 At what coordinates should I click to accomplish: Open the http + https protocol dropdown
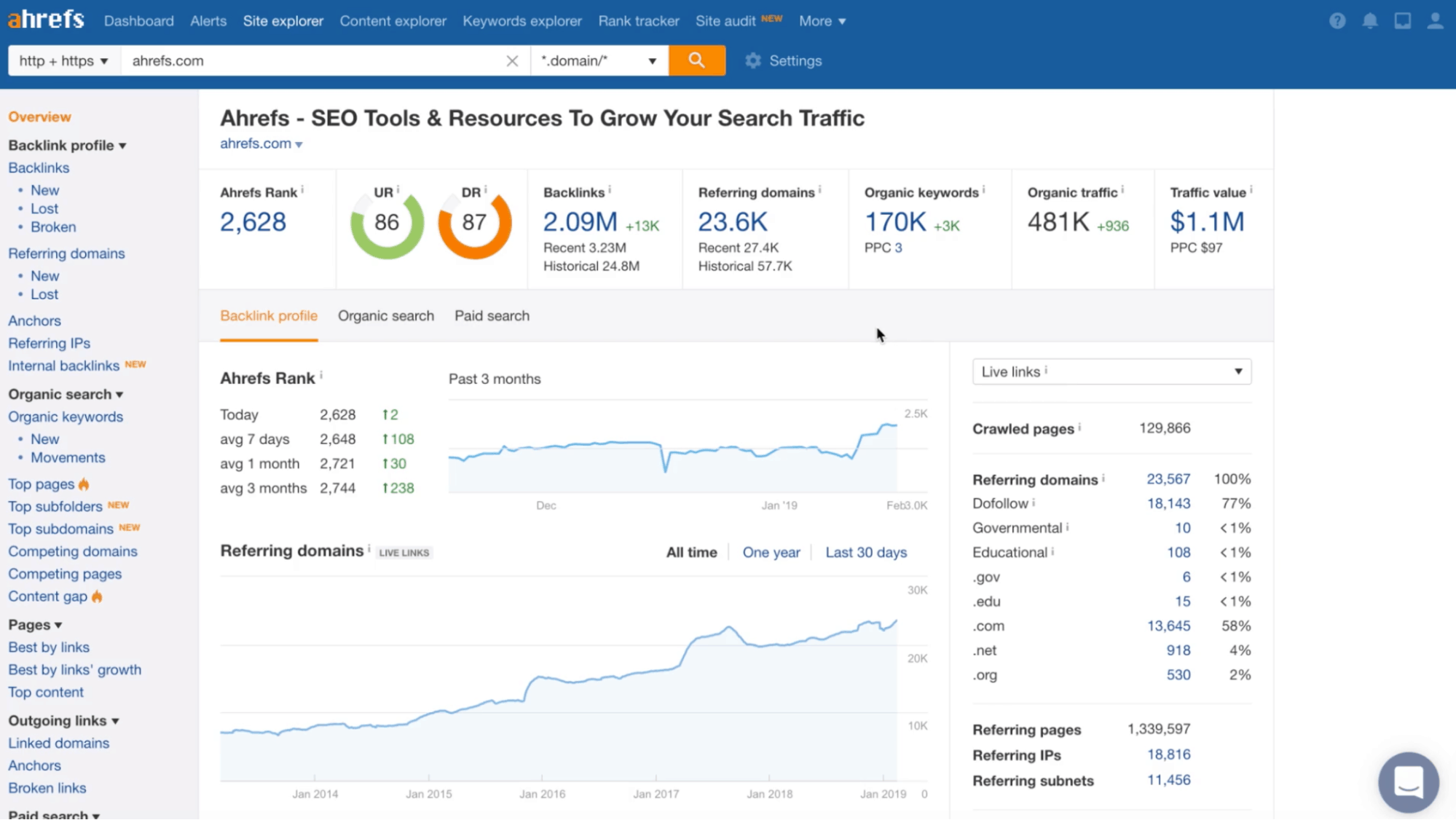(62, 60)
